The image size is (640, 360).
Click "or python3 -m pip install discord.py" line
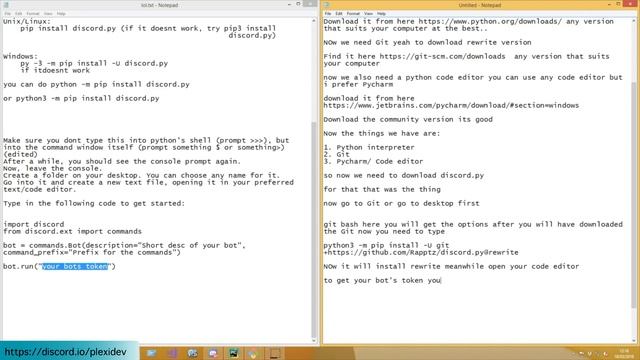[81, 98]
